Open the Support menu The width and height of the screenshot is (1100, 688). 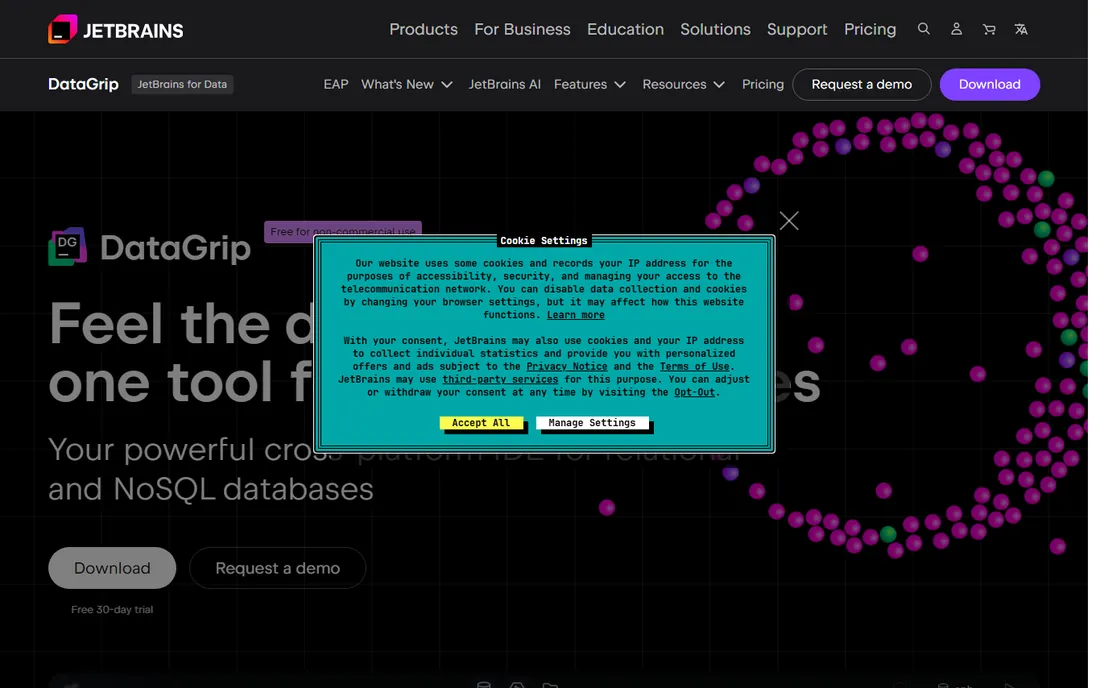[797, 29]
